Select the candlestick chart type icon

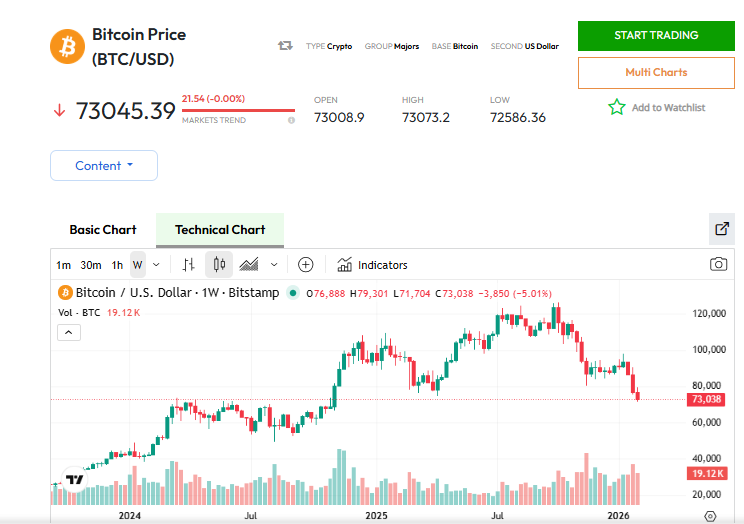point(220,265)
